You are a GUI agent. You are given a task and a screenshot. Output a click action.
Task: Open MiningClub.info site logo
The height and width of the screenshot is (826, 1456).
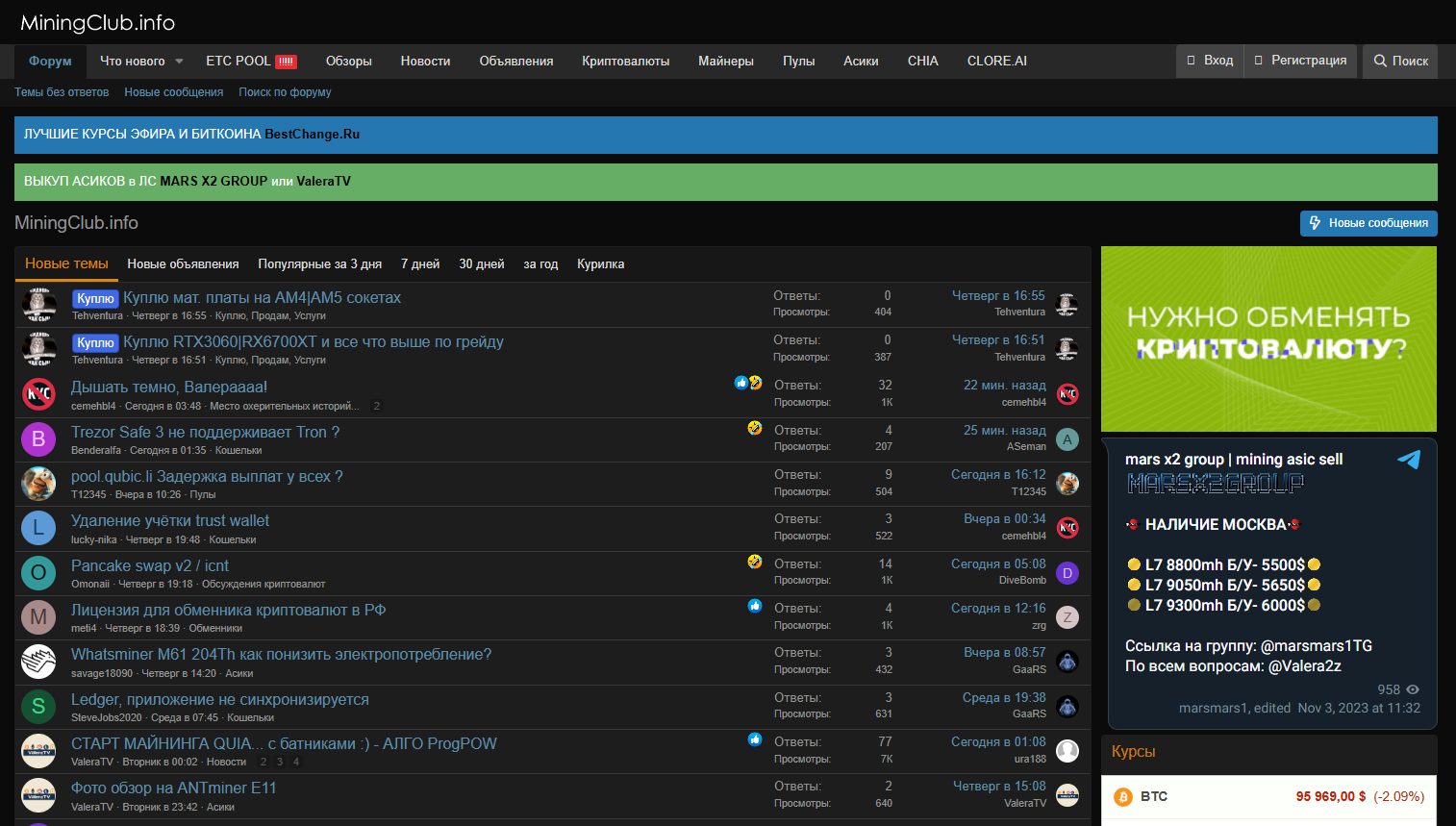(97, 22)
